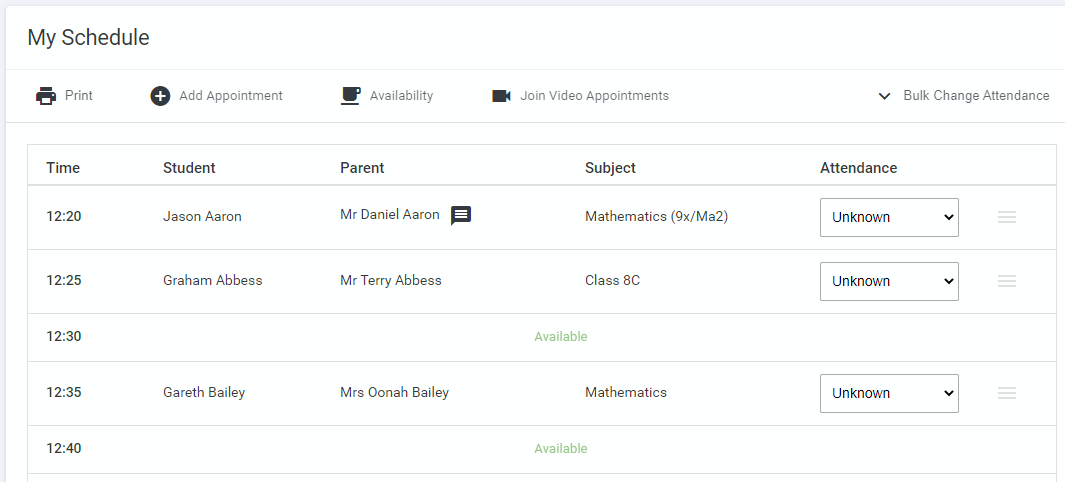
Task: Click the Availability coffee cup icon
Action: coord(351,96)
